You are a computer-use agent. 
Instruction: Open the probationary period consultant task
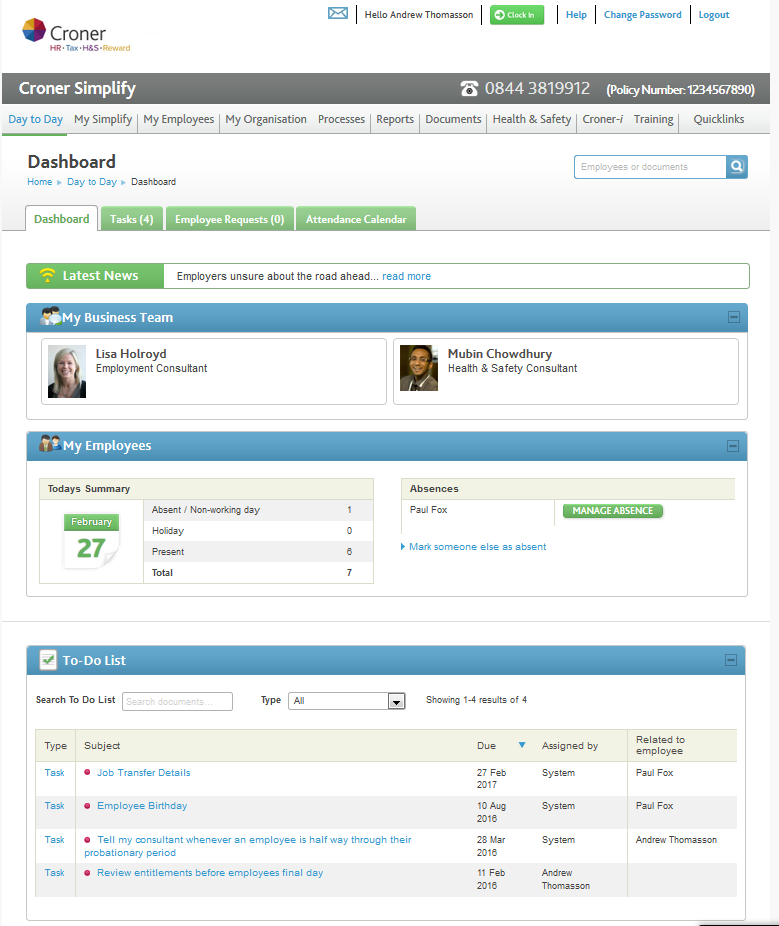[248, 846]
